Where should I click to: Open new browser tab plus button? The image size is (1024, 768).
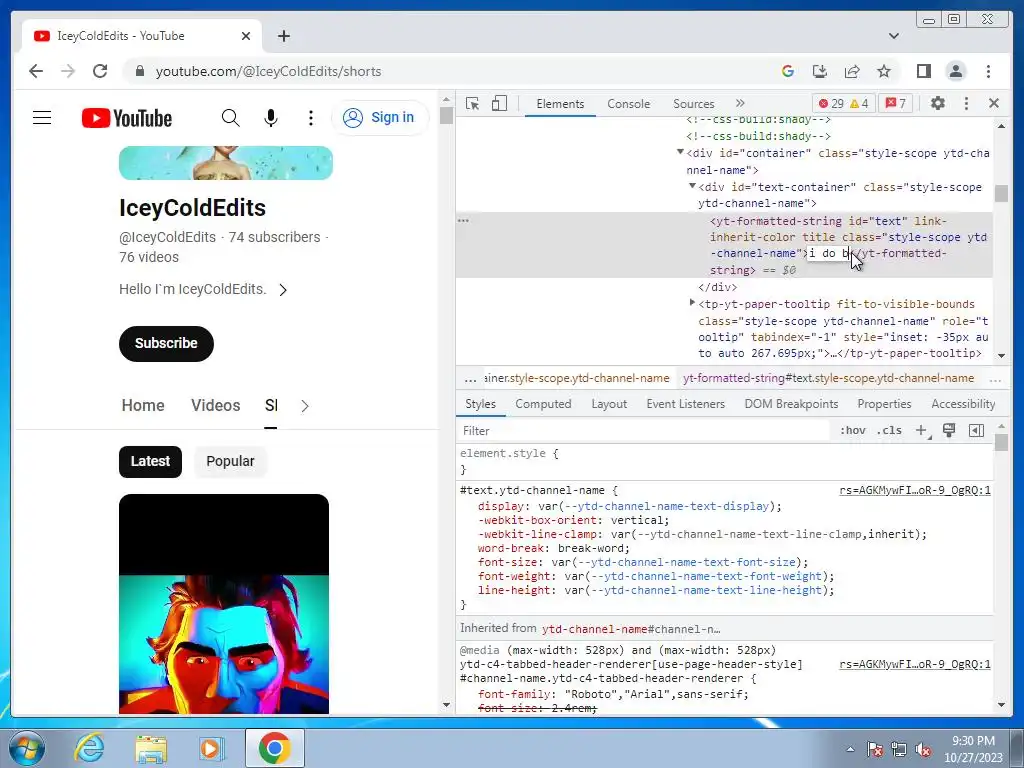283,36
